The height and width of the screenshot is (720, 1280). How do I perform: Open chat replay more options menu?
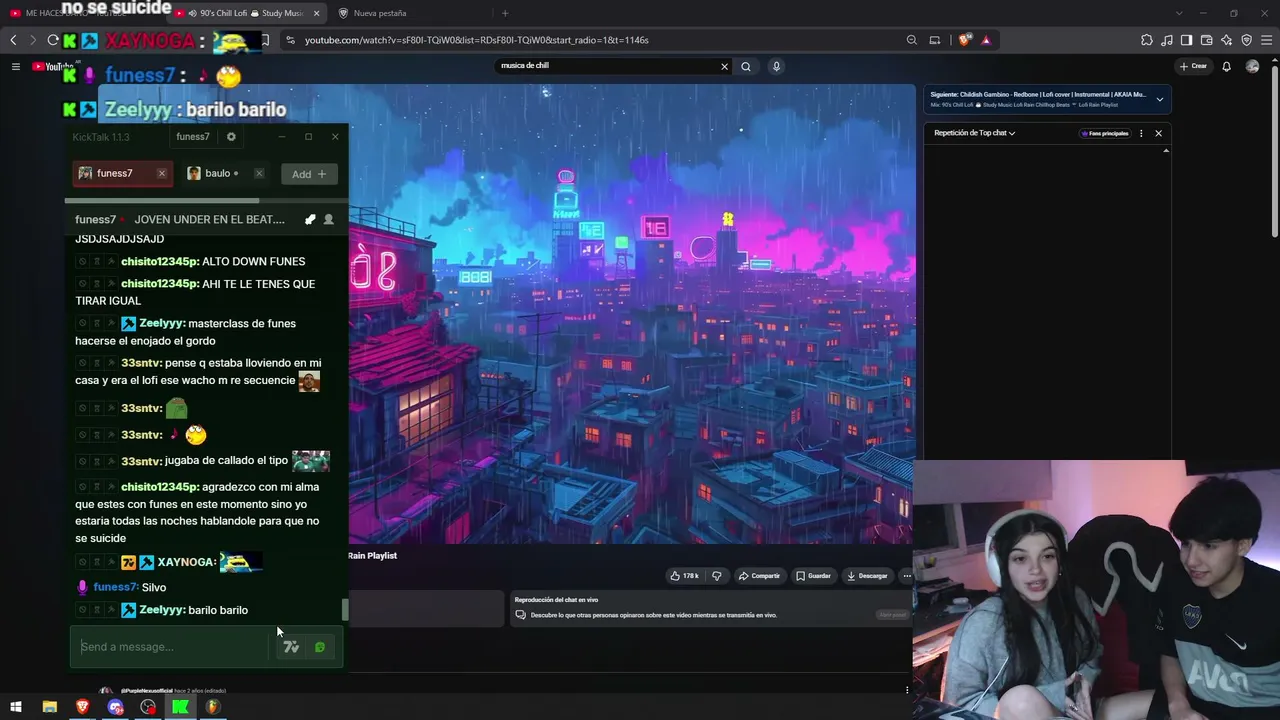tap(1141, 133)
